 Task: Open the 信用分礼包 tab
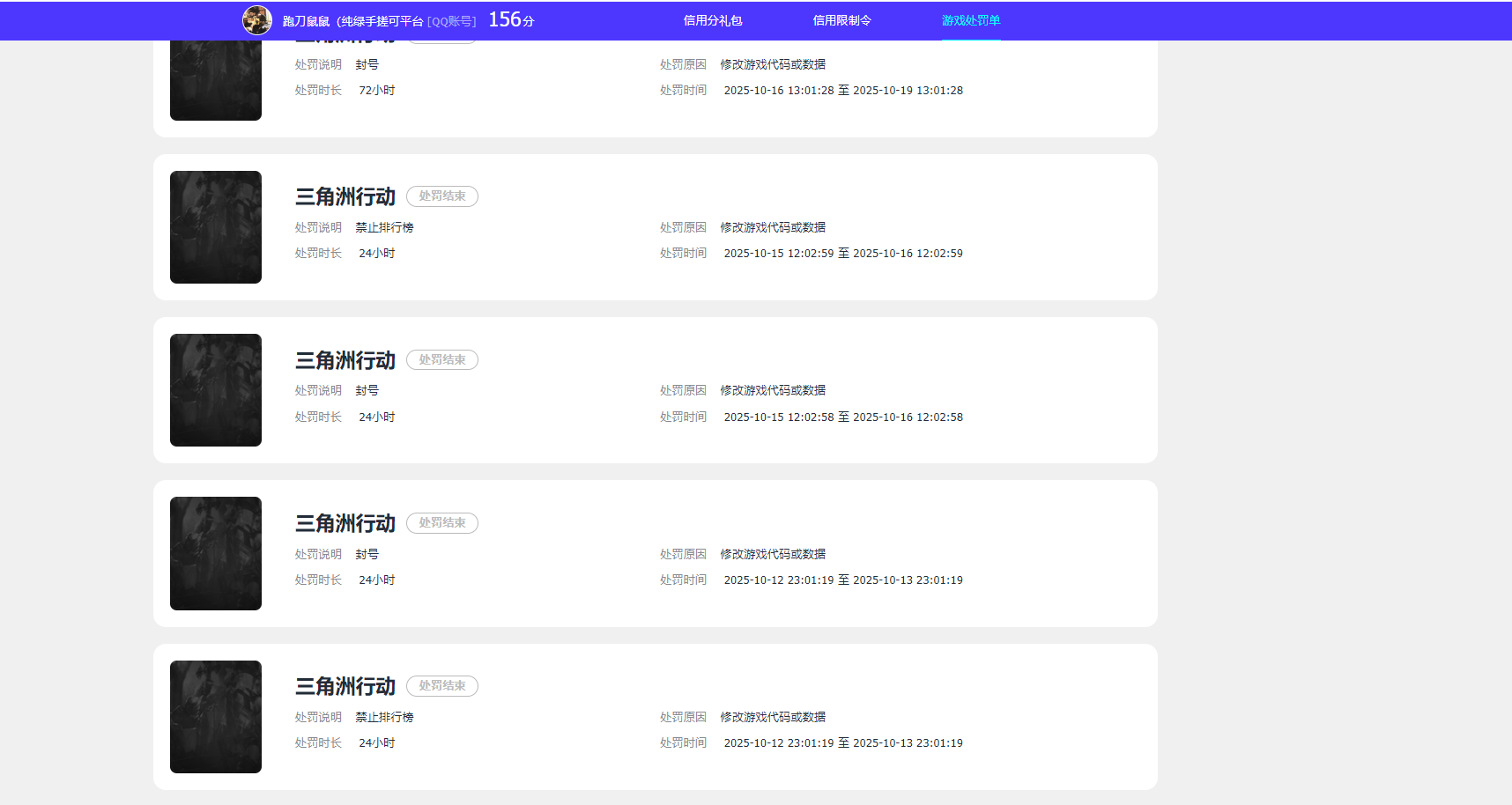pyautogui.click(x=713, y=20)
